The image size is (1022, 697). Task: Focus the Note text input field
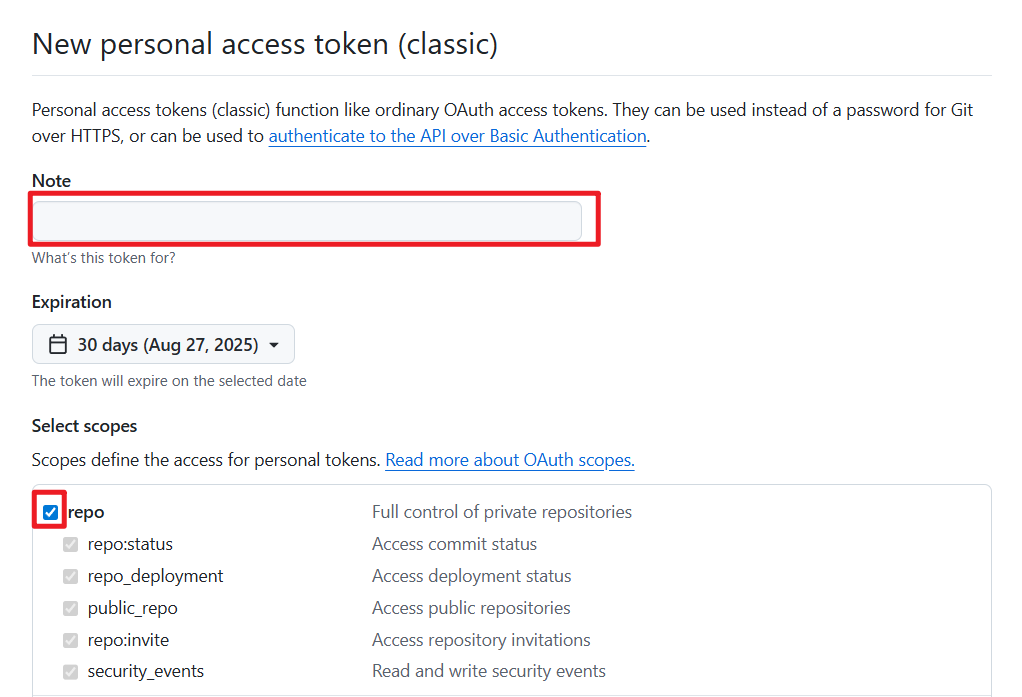pyautogui.click(x=307, y=221)
